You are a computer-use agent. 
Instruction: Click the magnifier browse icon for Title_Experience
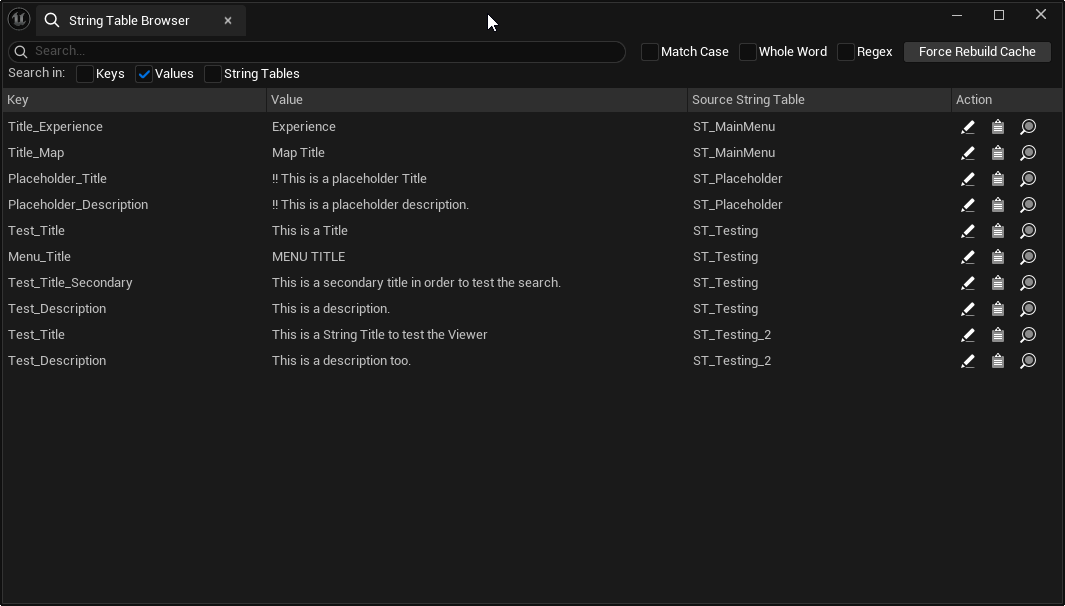[1028, 127]
